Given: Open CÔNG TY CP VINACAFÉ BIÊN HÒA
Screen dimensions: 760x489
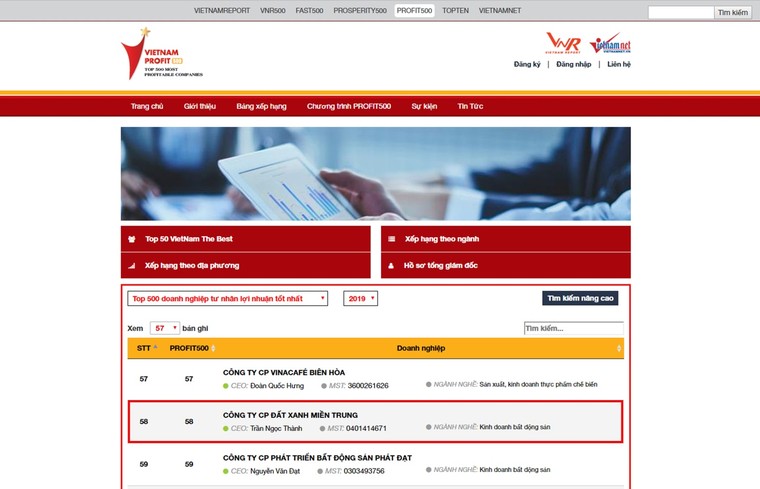Looking at the screenshot, I should pos(284,372).
